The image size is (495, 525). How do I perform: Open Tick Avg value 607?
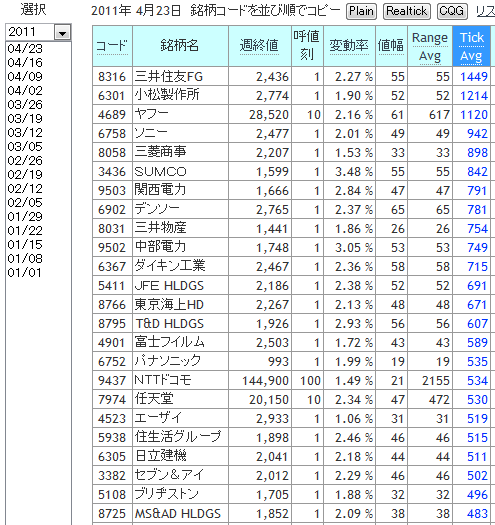(477, 324)
